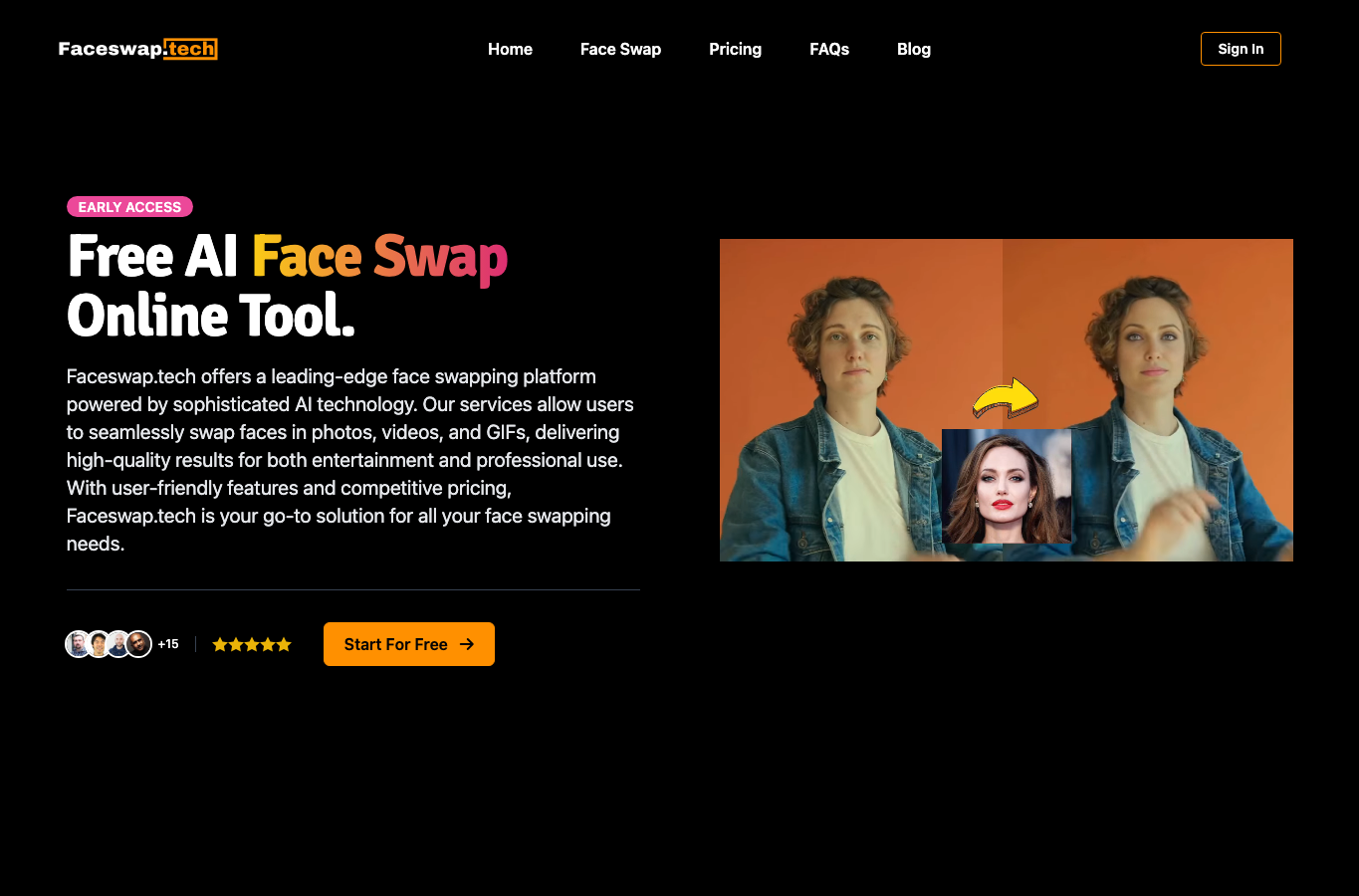Navigate to FAQs
The image size is (1359, 896).
pyautogui.click(x=829, y=49)
